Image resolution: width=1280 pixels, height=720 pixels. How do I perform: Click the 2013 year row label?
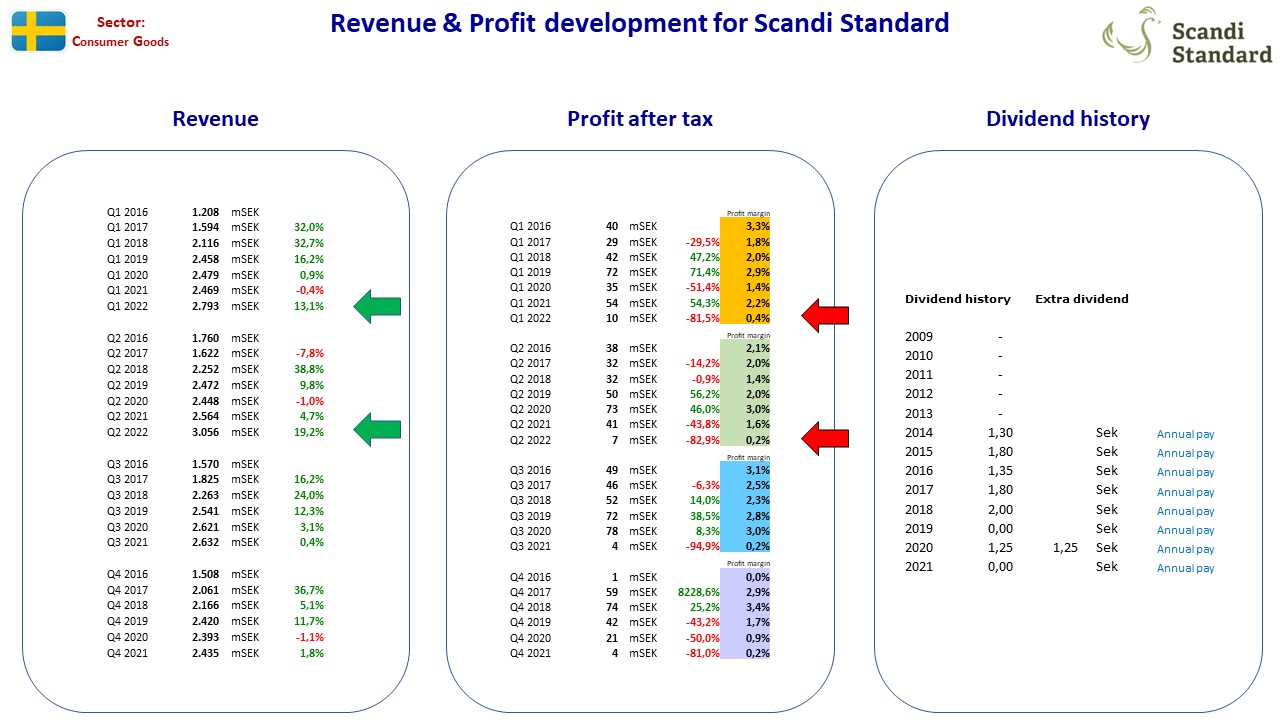click(x=919, y=414)
